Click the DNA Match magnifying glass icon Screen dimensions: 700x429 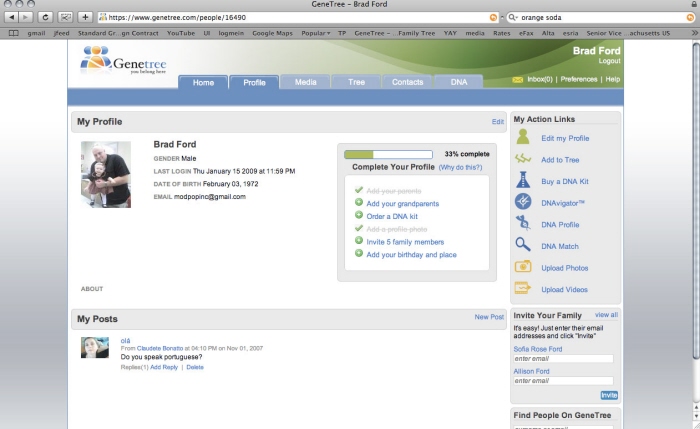point(523,245)
